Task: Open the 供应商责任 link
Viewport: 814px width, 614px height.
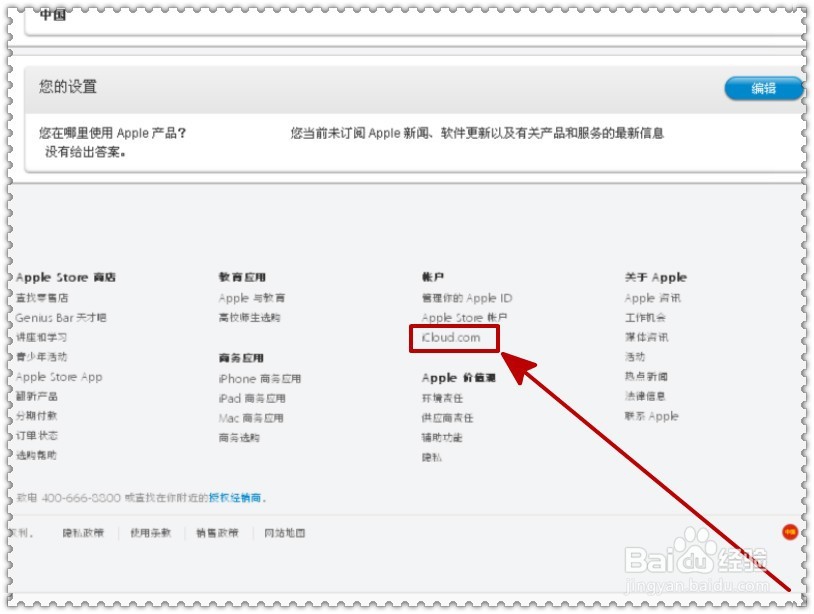Action: pyautogui.click(x=447, y=418)
